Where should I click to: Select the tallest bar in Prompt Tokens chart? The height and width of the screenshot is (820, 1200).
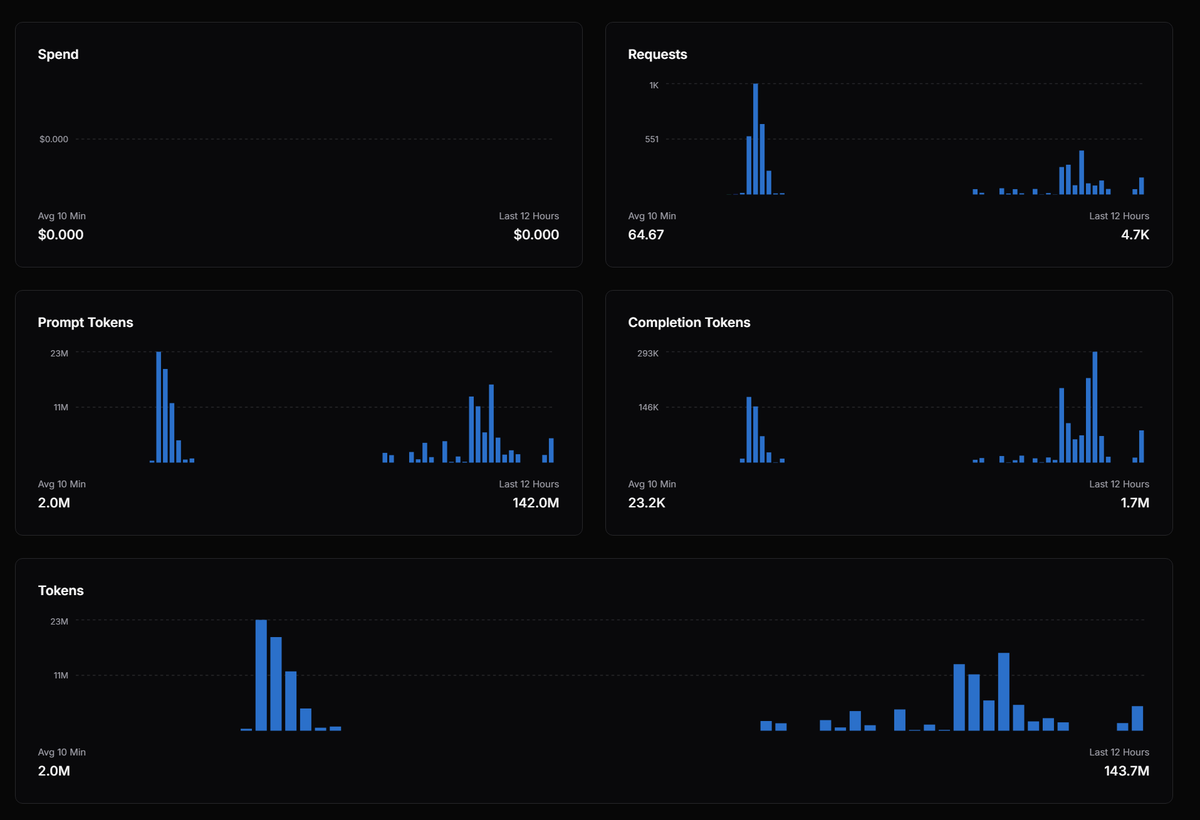click(x=159, y=407)
